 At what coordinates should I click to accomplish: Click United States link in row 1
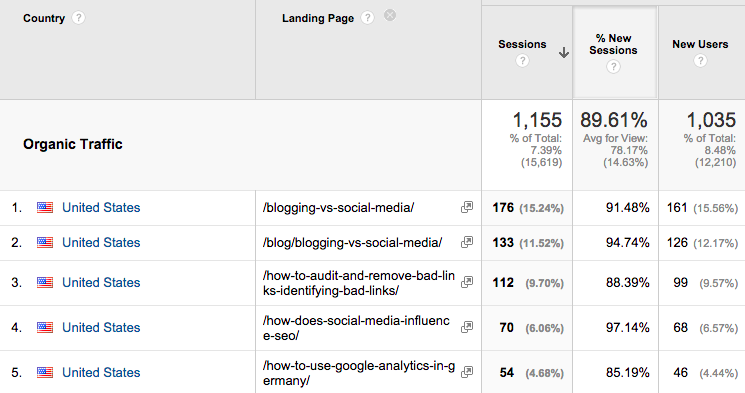click(101, 208)
